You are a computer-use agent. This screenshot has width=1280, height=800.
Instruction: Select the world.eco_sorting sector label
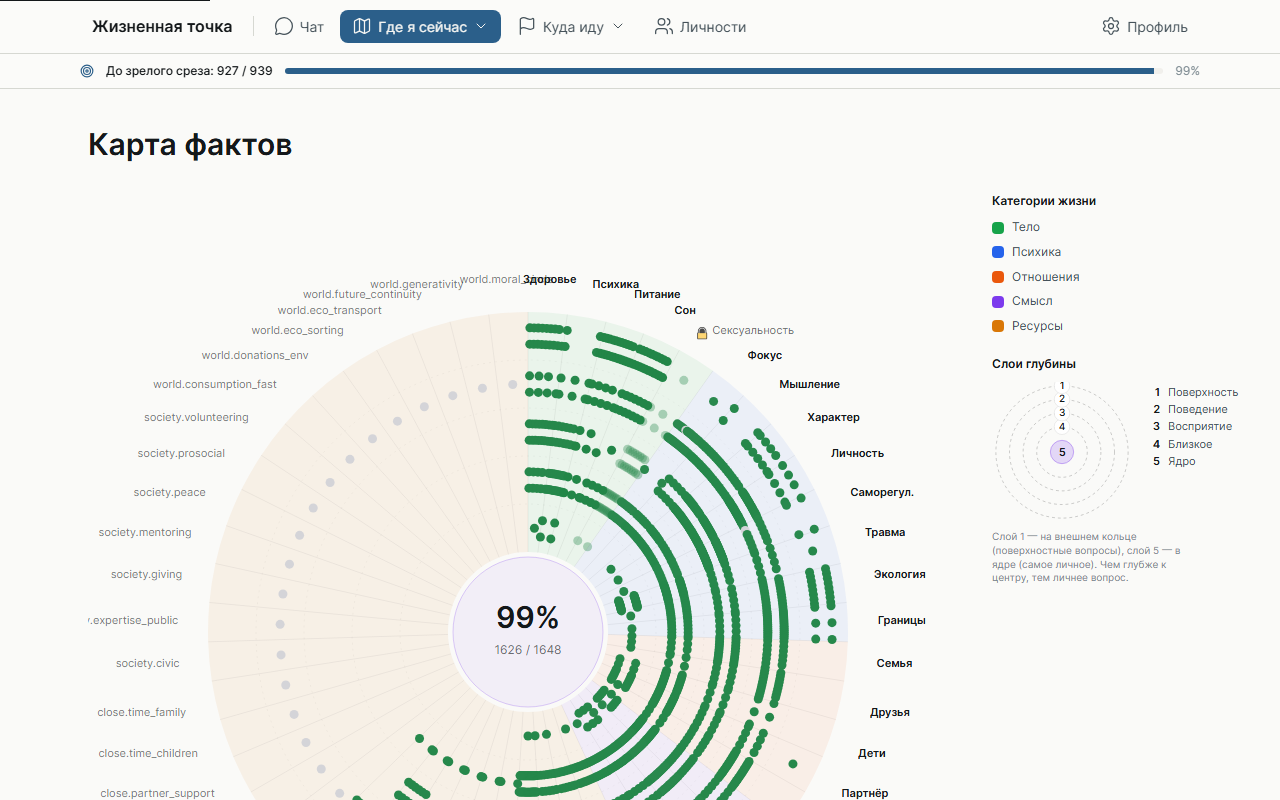point(297,330)
